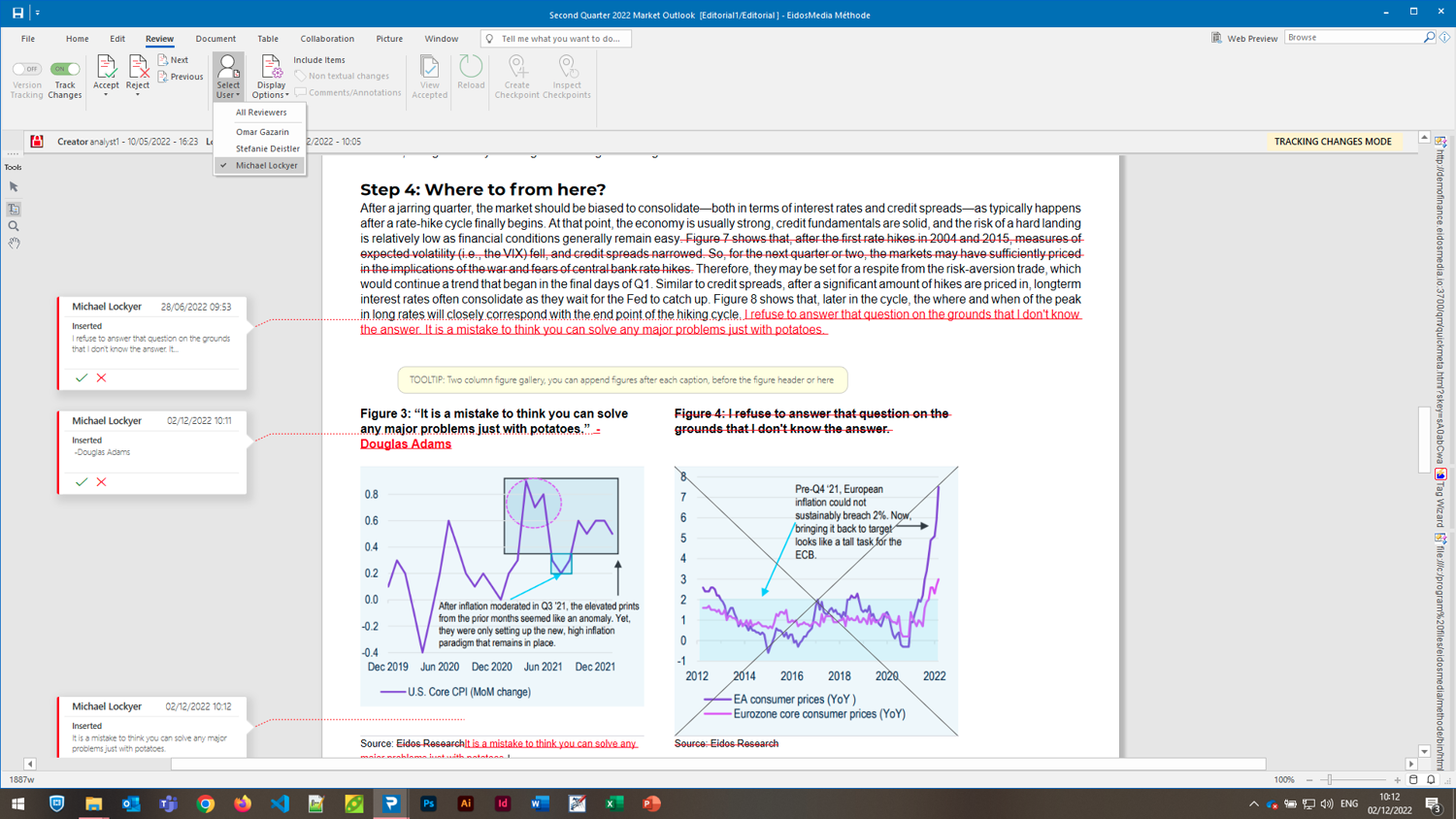This screenshot has height=819, width=1456.
Task: Open Excel from taskbar
Action: pyautogui.click(x=614, y=803)
